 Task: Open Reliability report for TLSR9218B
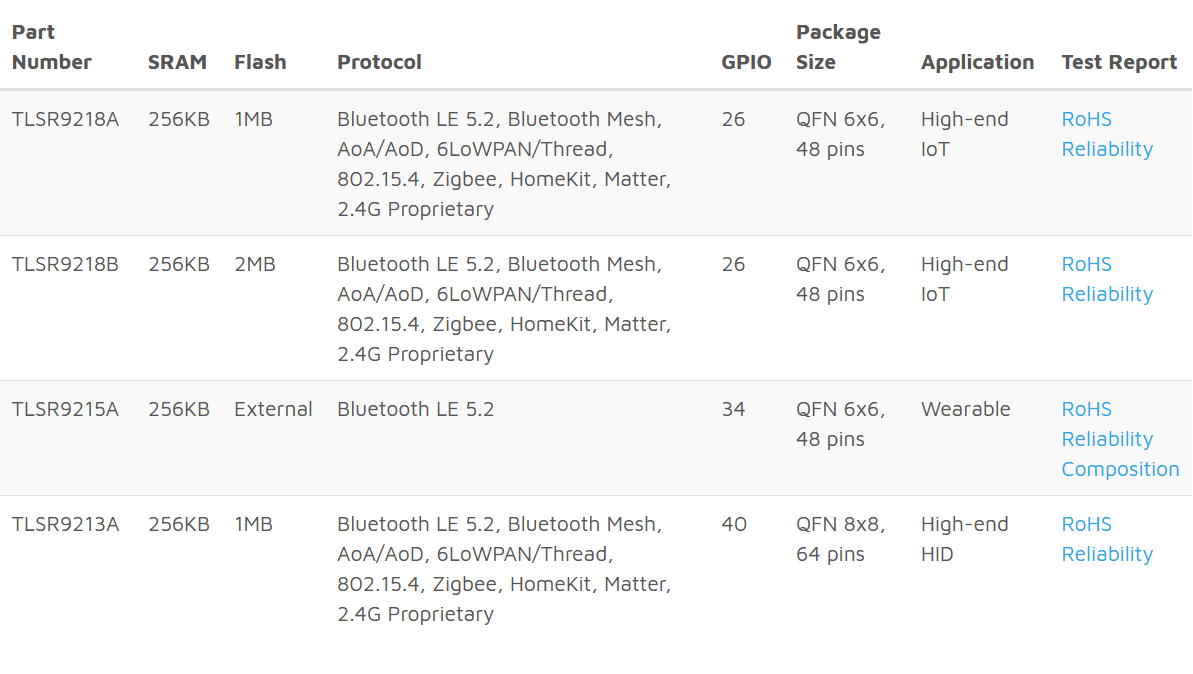(x=1107, y=294)
